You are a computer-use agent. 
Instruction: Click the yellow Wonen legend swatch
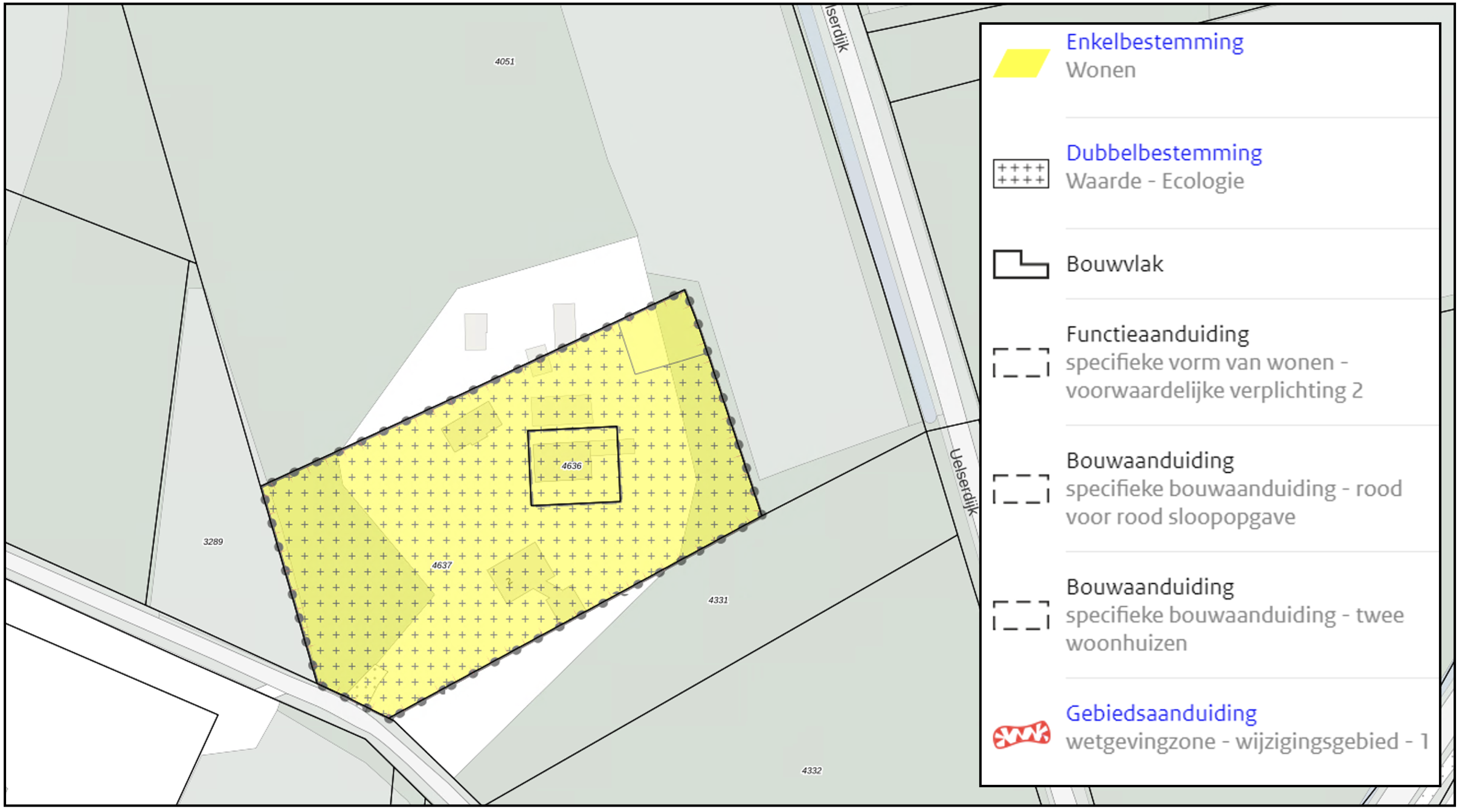click(x=1021, y=63)
